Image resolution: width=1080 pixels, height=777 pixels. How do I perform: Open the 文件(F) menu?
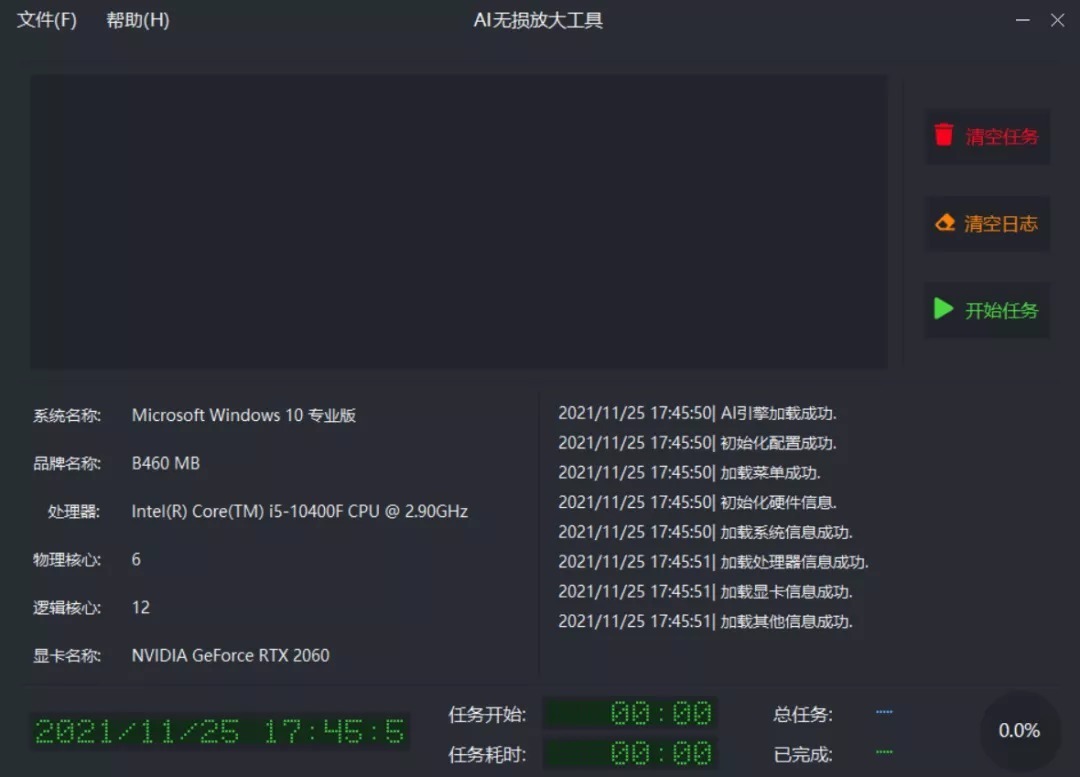[x=47, y=20]
